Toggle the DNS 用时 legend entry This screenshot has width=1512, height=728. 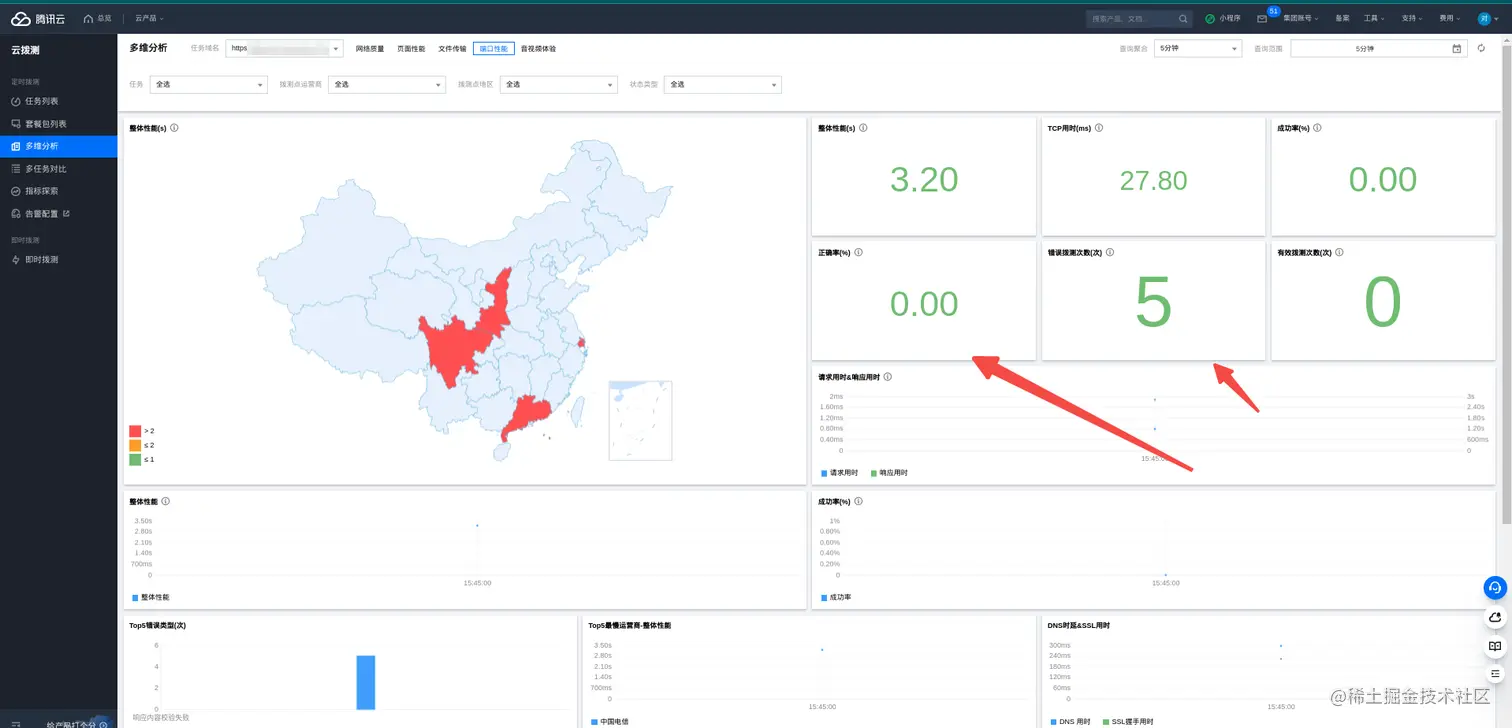(1071, 721)
